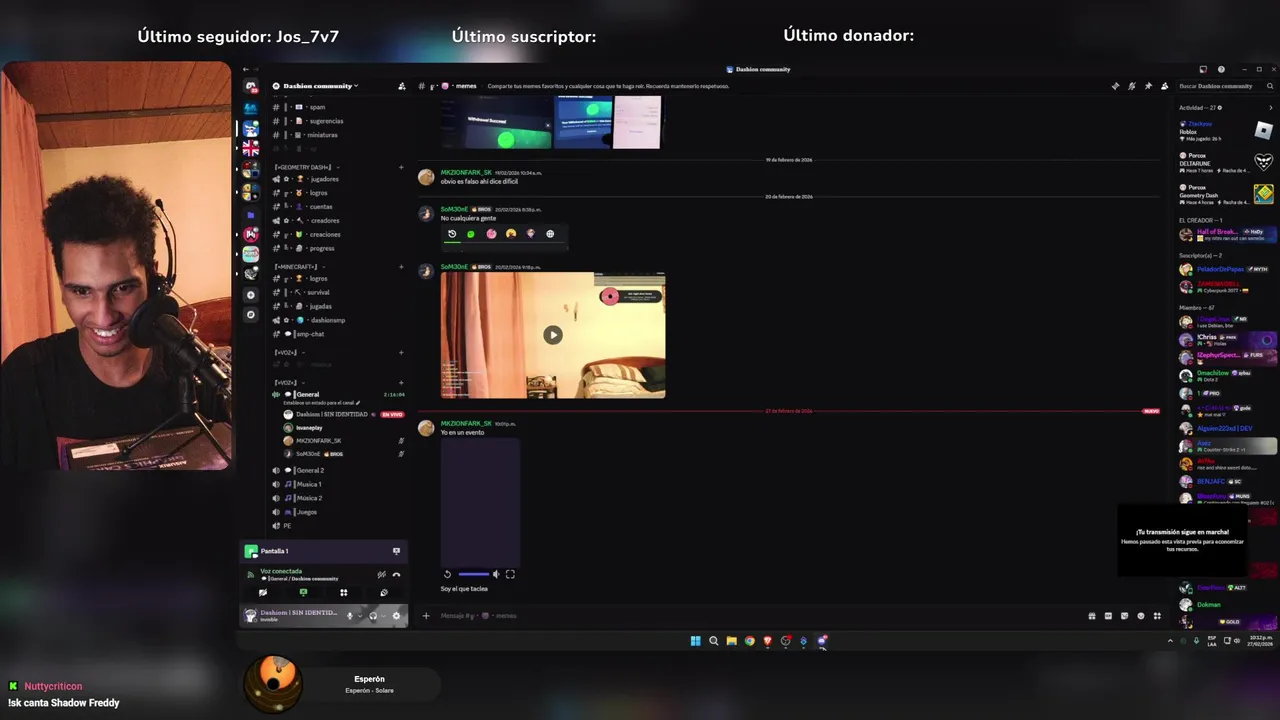Toggle screen sharing in the voice panel
Screen dimensions: 1280x720
click(303, 592)
